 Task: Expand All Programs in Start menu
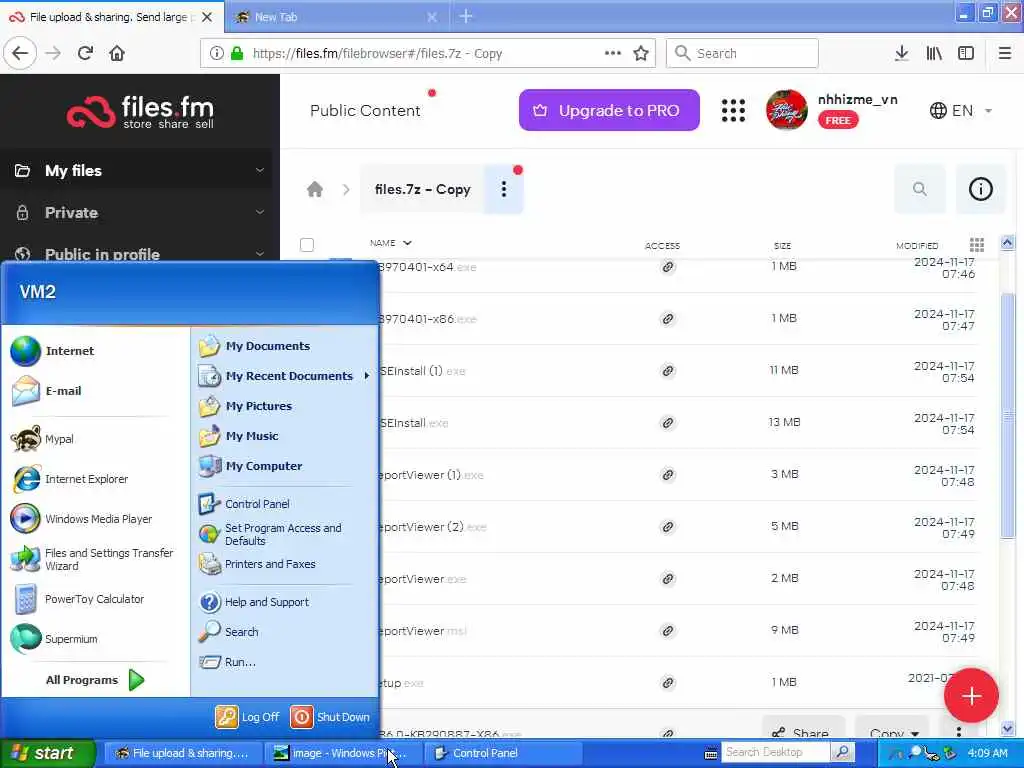point(95,680)
